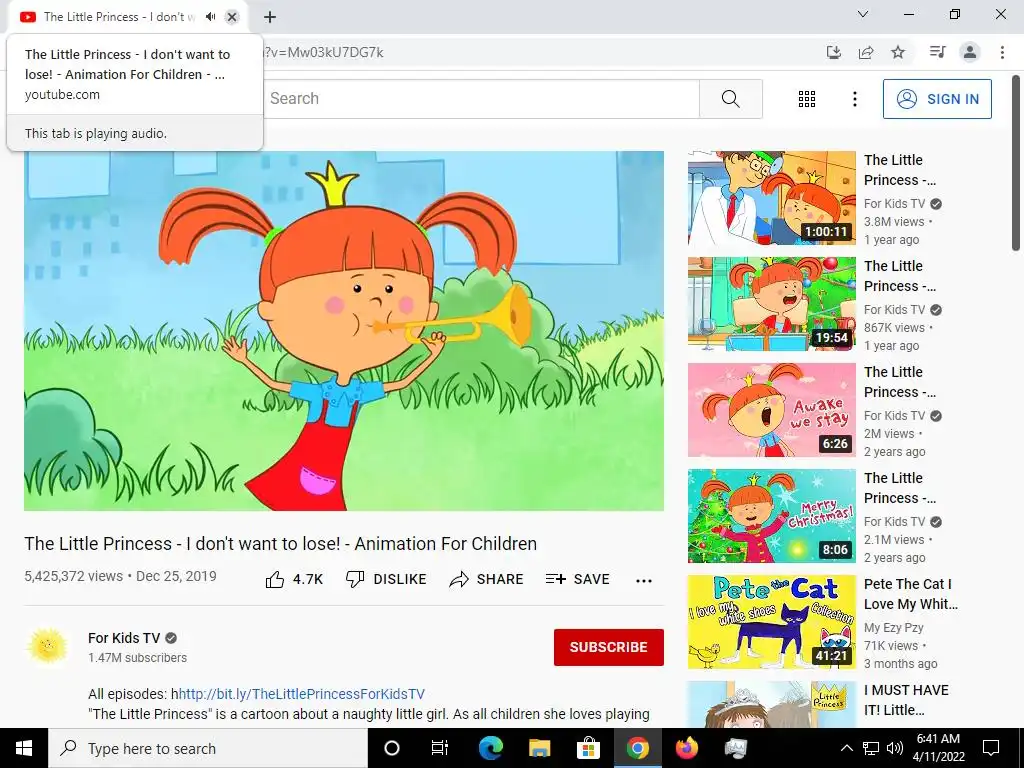
Task: Open Chrome tab search chevron
Action: click(863, 14)
